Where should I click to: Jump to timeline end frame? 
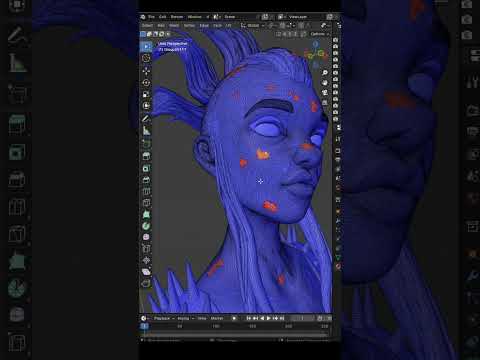282,318
